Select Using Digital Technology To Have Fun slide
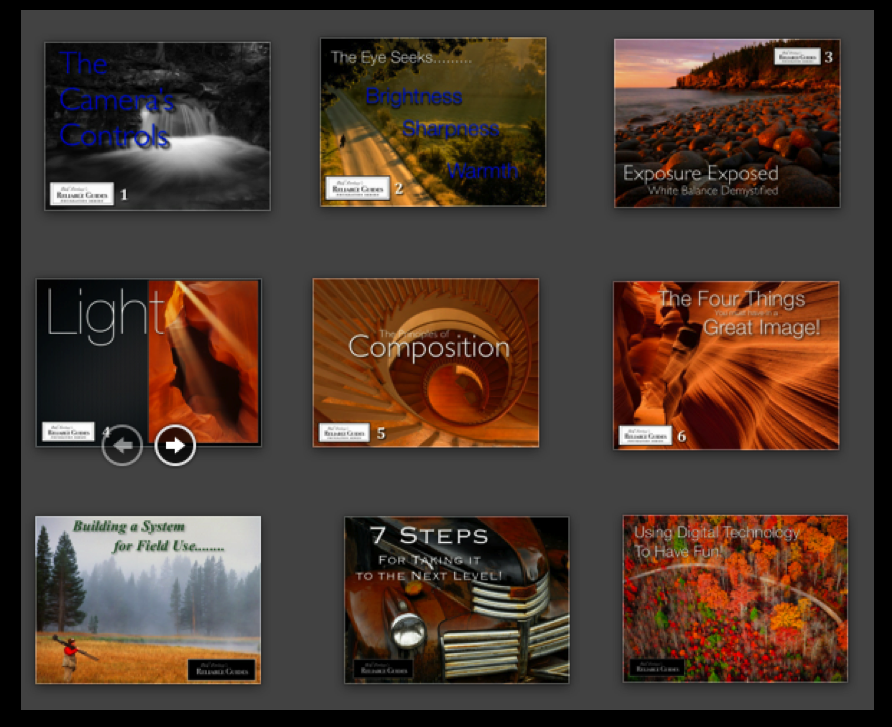 point(735,598)
